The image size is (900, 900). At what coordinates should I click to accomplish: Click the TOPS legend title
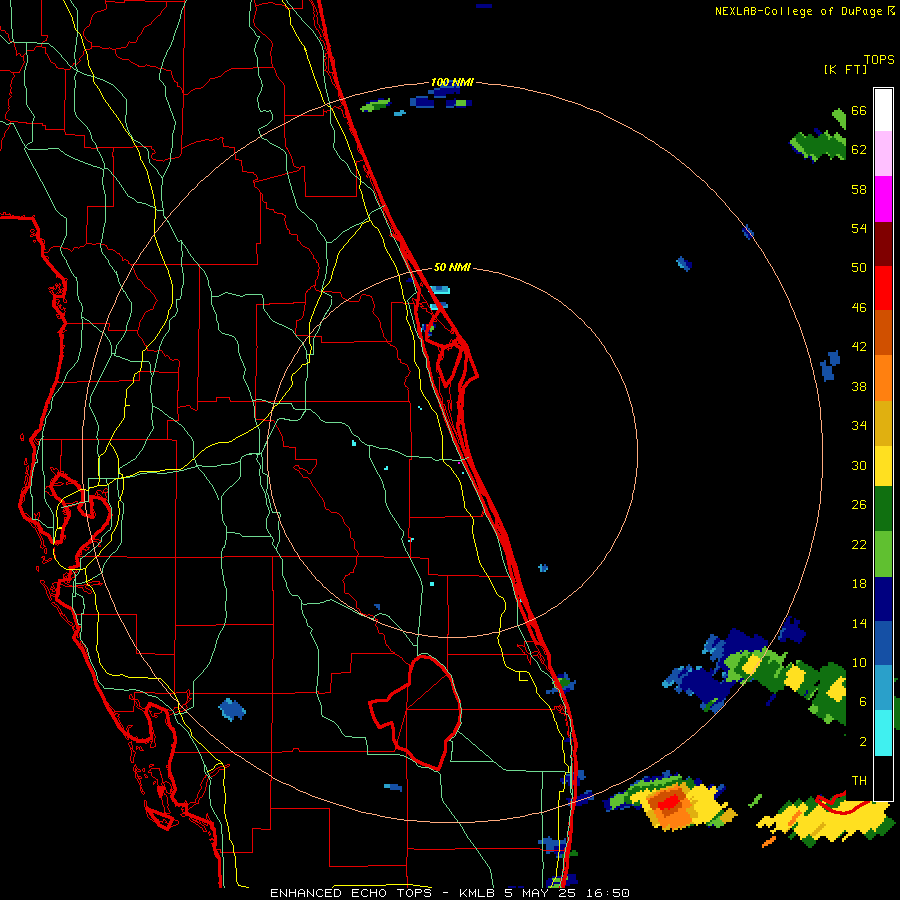[879, 59]
